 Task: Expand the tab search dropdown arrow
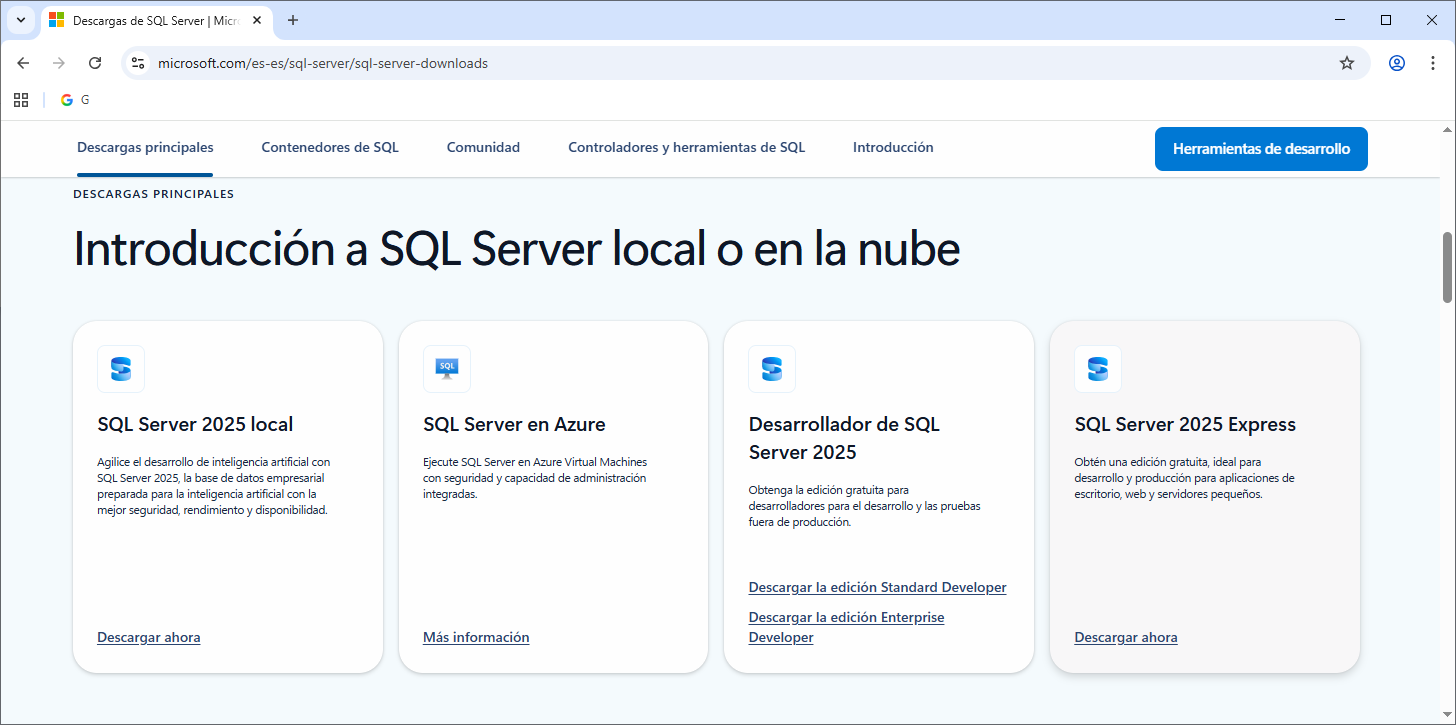[x=20, y=20]
